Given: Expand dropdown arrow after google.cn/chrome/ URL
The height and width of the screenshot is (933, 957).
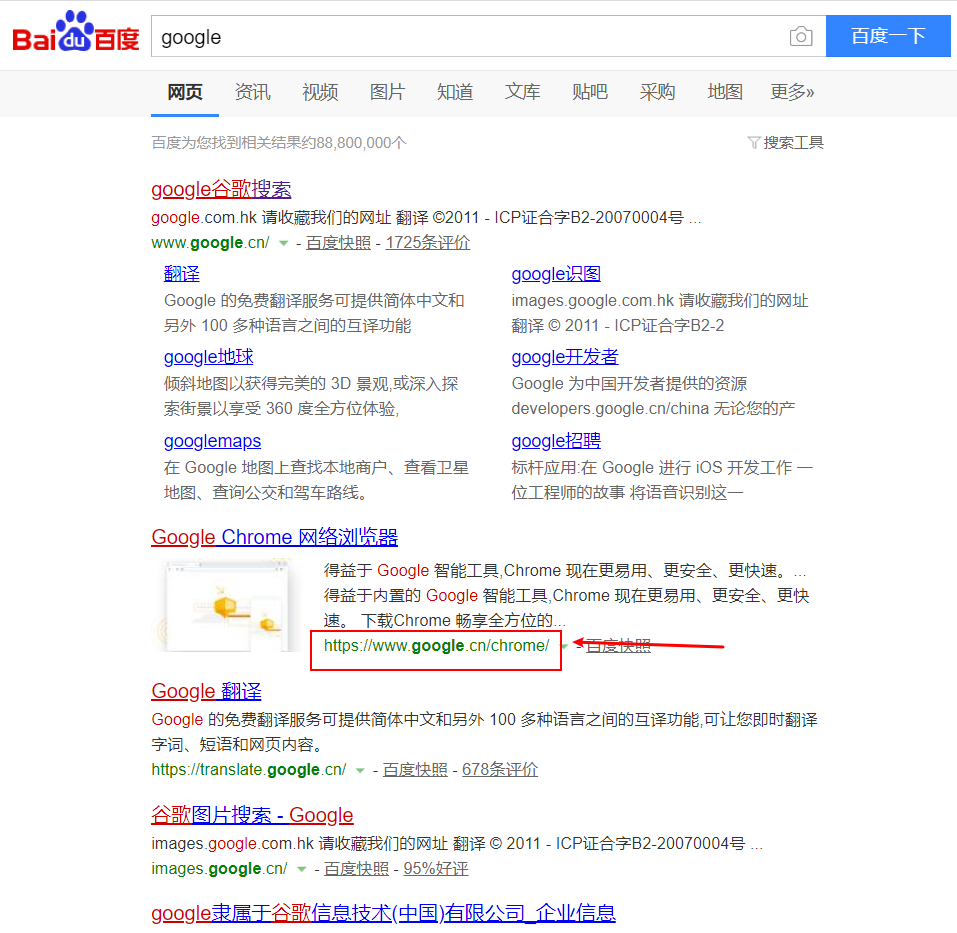Looking at the screenshot, I should 565,646.
